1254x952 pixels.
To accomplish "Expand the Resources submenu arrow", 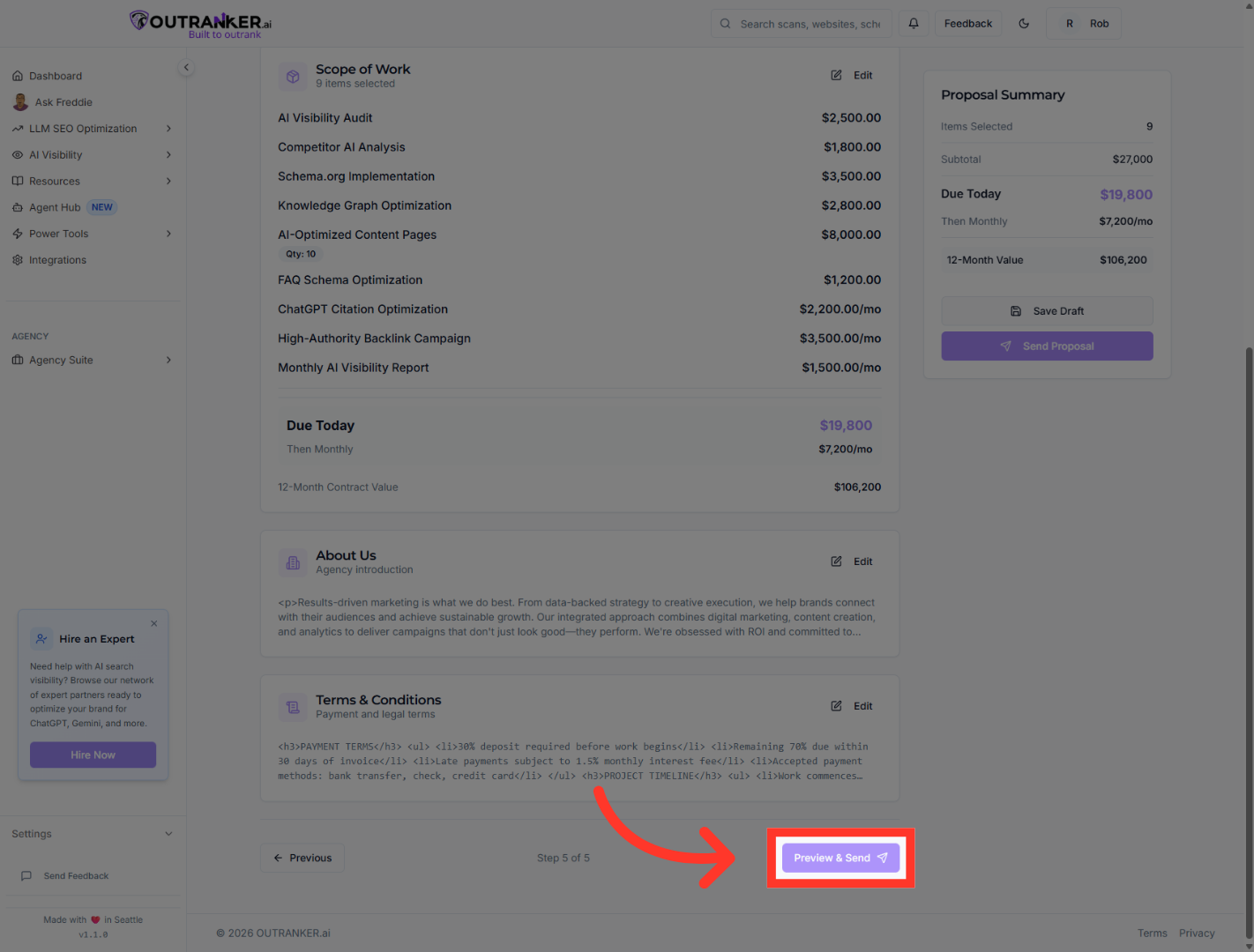I will 168,182.
